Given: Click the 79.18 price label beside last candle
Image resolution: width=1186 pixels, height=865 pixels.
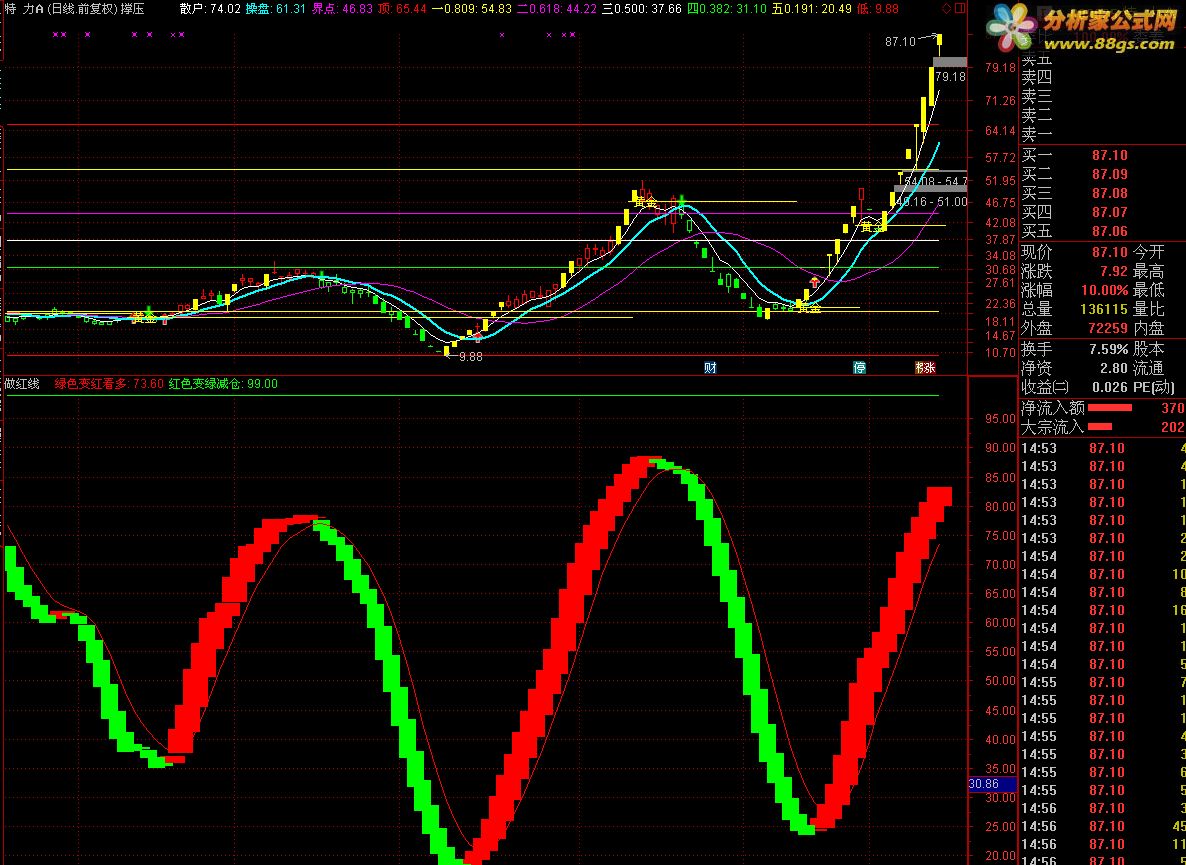Looking at the screenshot, I should 950,76.
